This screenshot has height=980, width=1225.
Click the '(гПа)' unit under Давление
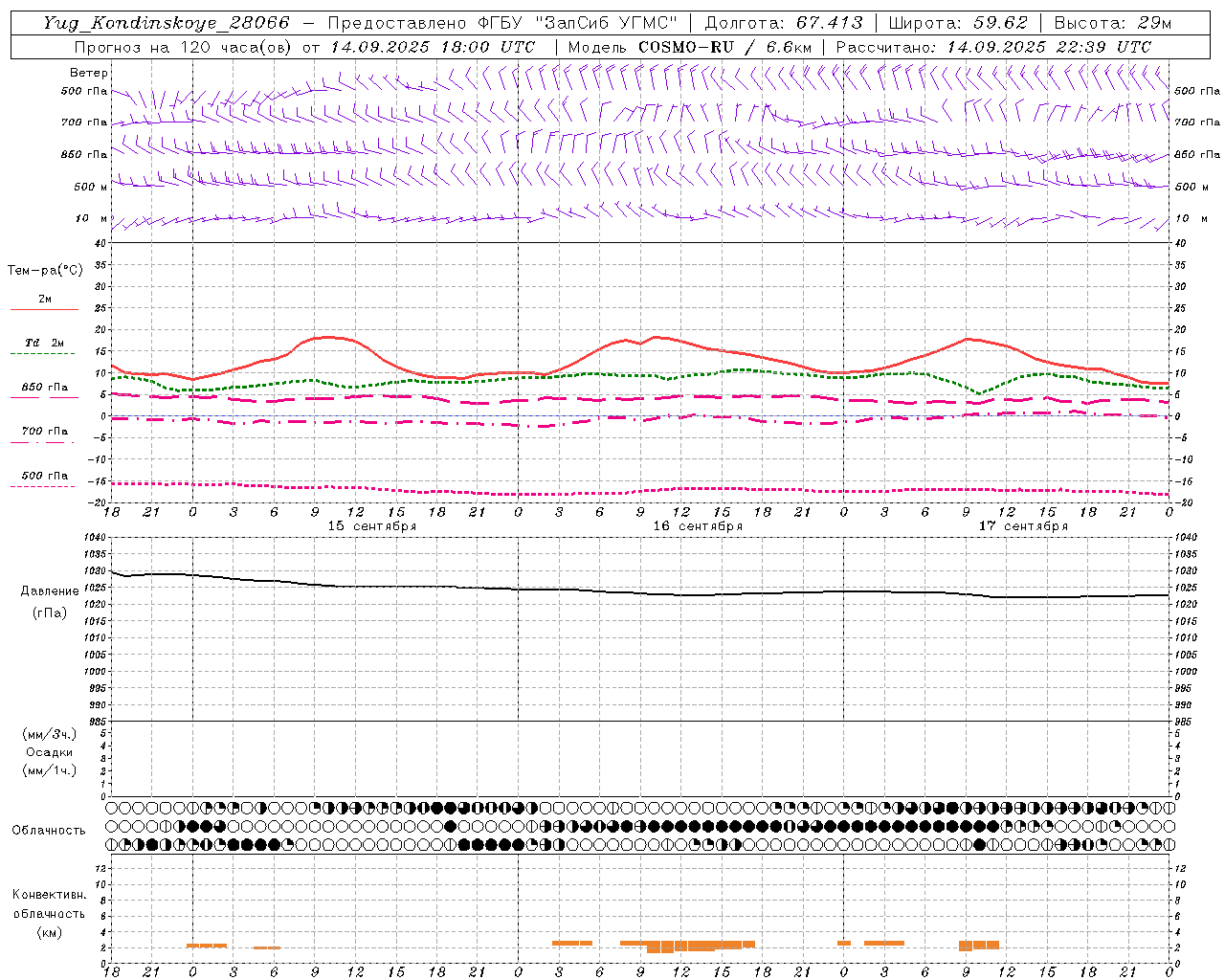pyautogui.click(x=49, y=613)
